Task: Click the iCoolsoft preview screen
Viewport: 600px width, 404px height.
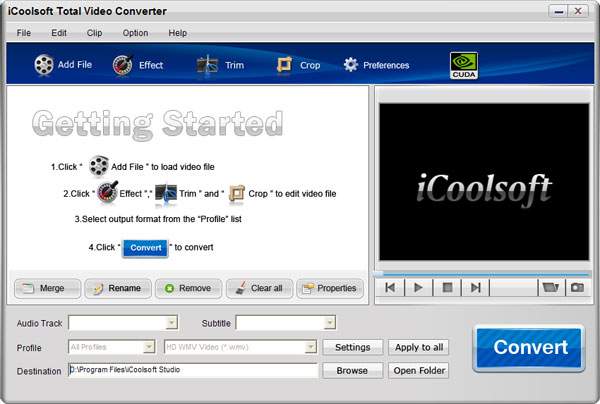Action: tap(484, 182)
